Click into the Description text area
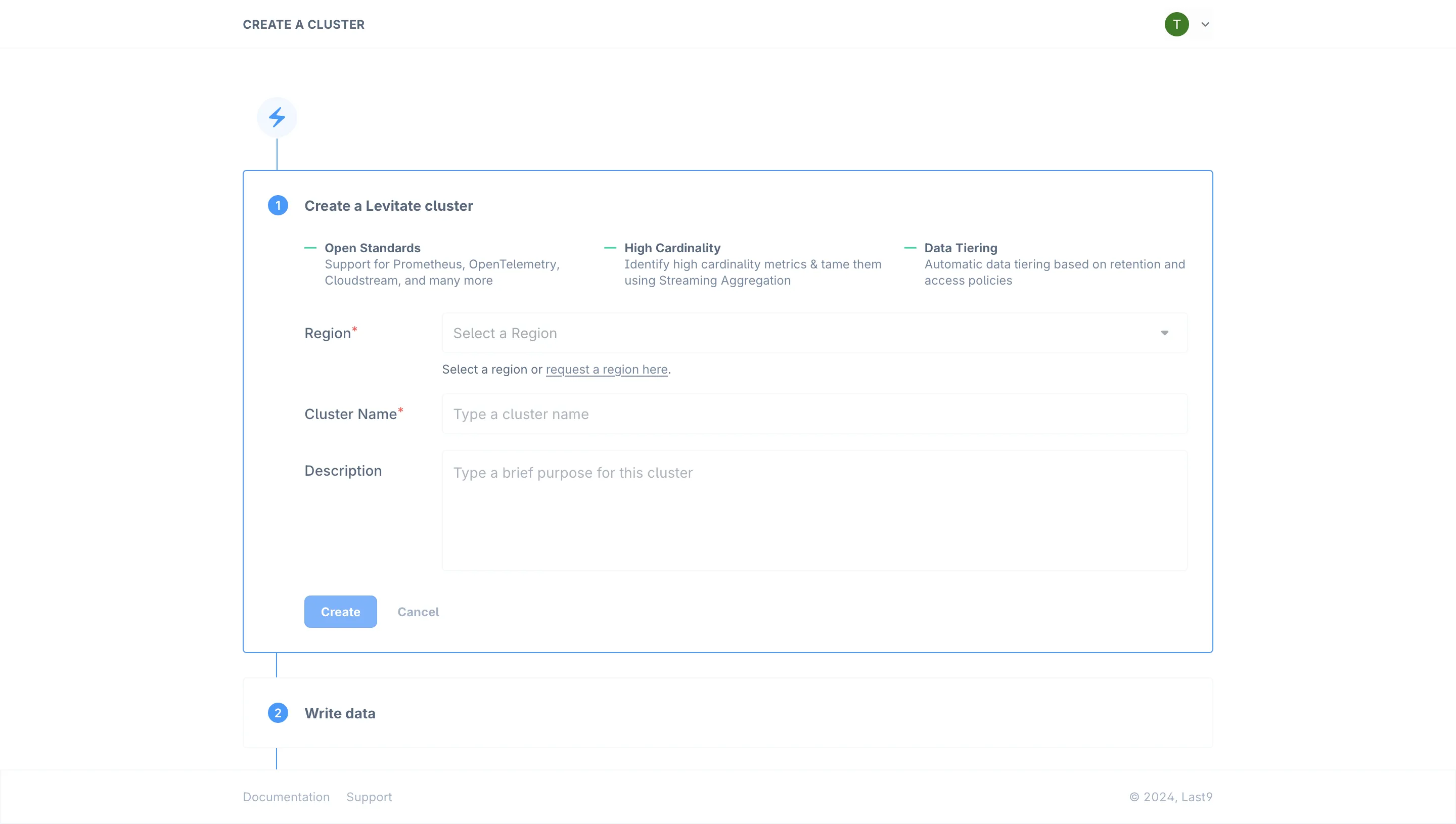This screenshot has height=824, width=1456. point(814,511)
